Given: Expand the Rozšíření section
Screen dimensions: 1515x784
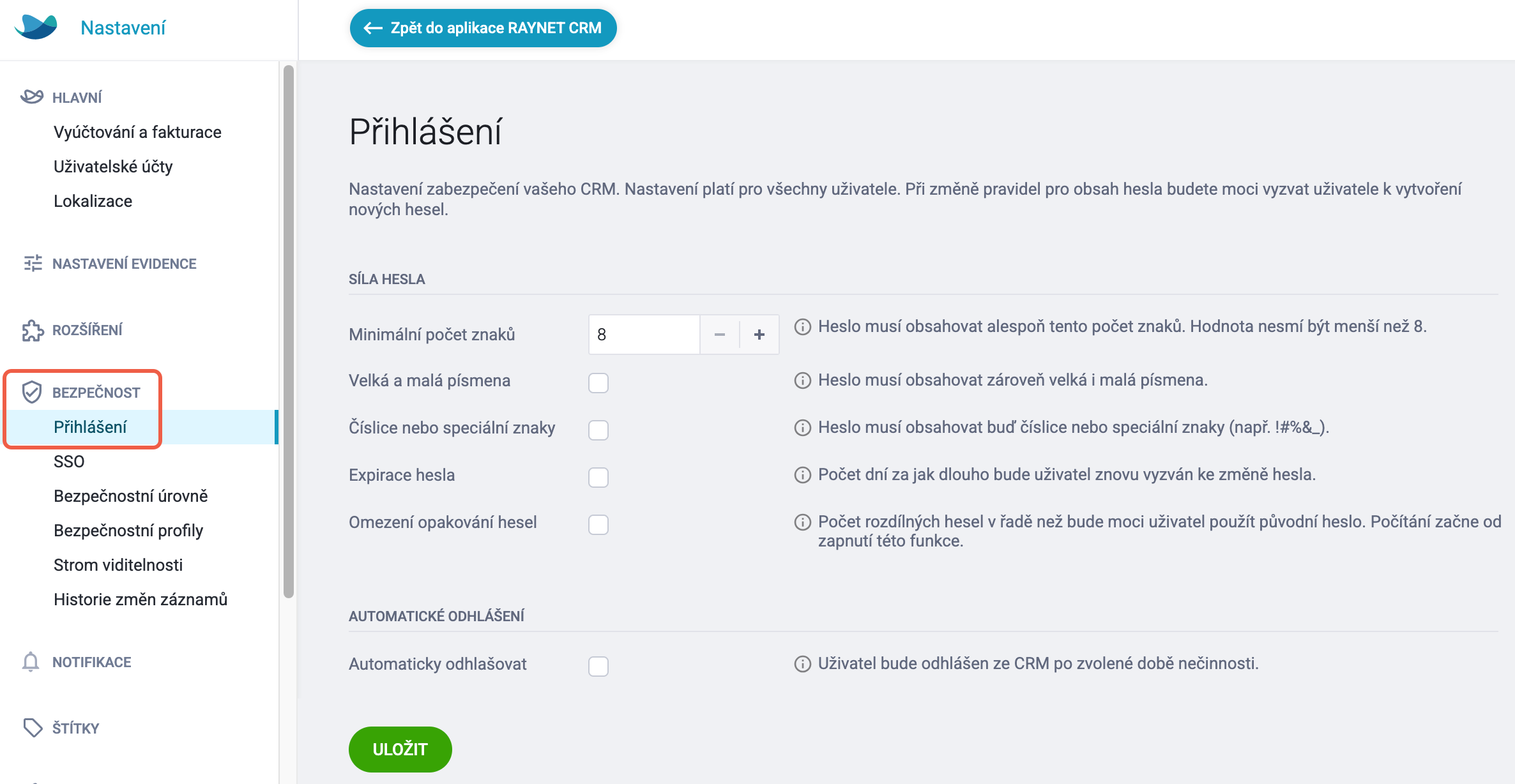Looking at the screenshot, I should coord(88,330).
